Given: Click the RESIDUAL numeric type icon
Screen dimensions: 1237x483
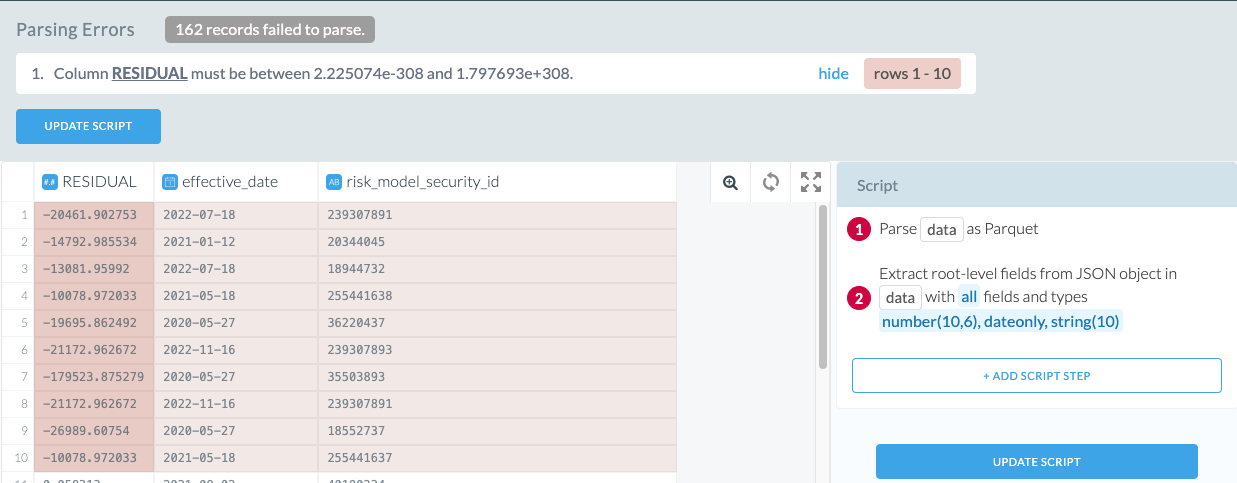Looking at the screenshot, I should tap(49, 182).
